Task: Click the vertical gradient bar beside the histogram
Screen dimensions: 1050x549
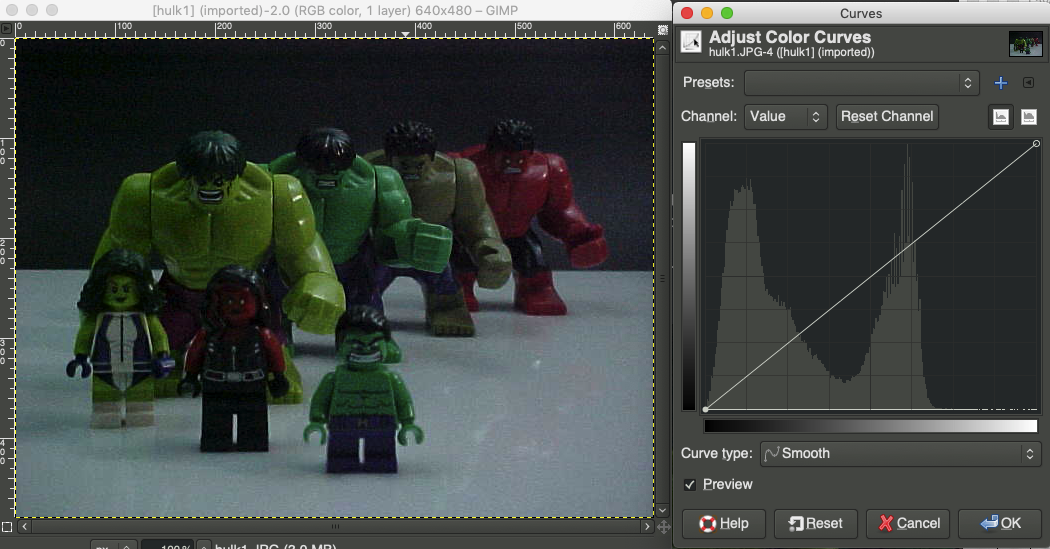Action: tap(688, 276)
